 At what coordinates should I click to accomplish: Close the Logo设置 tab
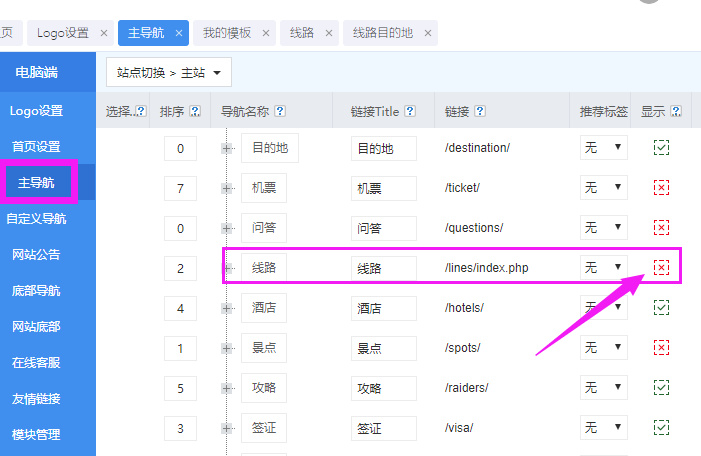coord(104,33)
